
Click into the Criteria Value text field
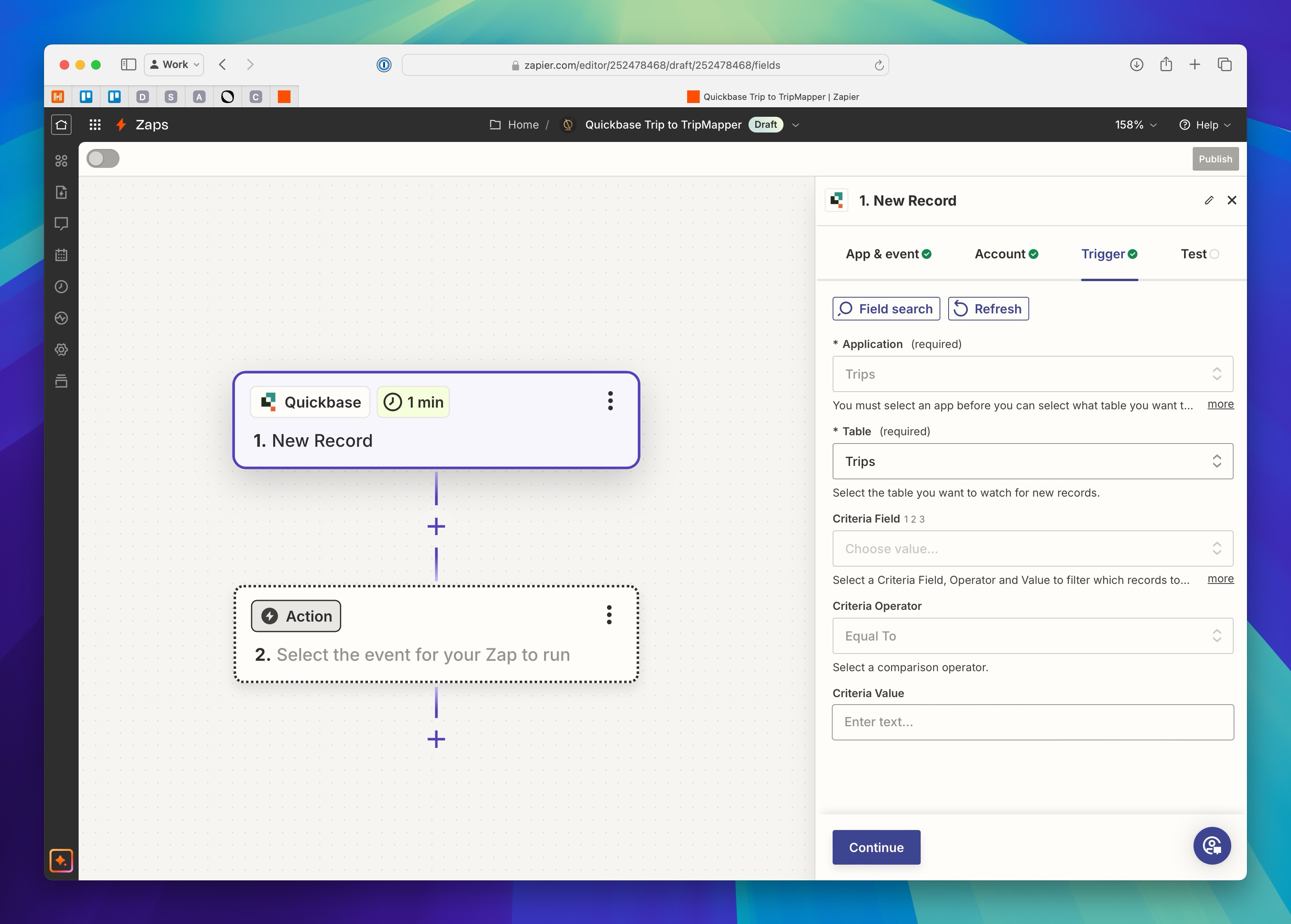(1032, 722)
